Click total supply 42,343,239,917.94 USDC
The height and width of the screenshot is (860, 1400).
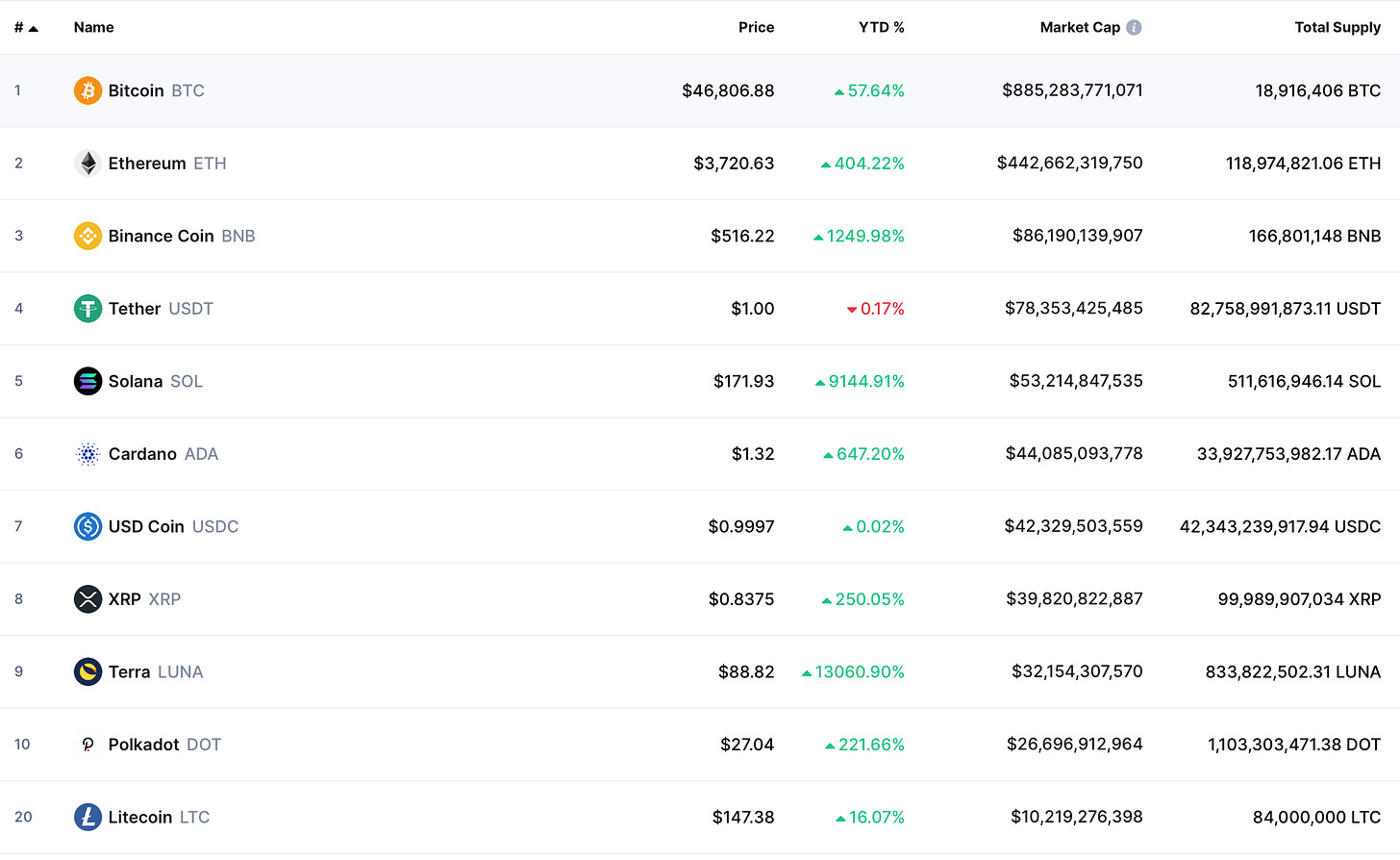(1281, 526)
